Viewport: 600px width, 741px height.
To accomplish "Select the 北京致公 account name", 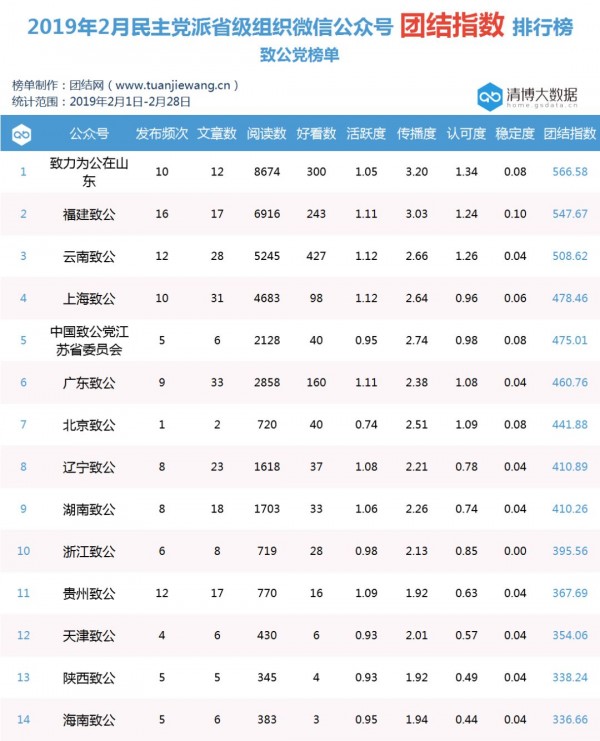I will pyautogui.click(x=89, y=425).
